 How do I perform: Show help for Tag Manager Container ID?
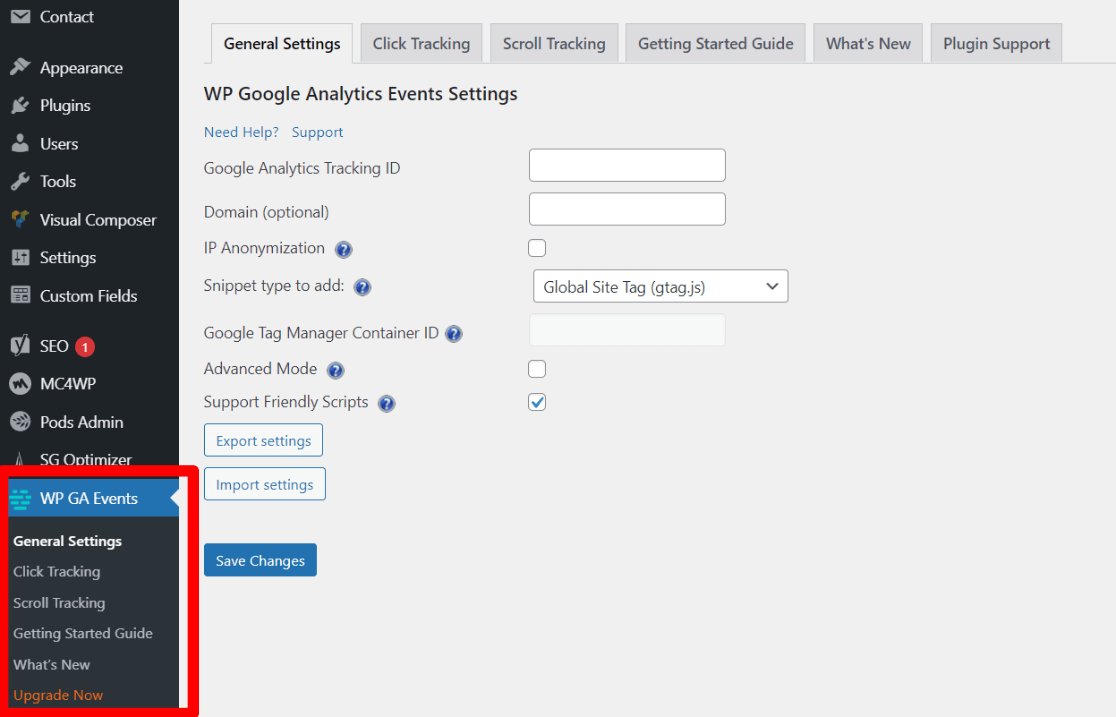[453, 333]
